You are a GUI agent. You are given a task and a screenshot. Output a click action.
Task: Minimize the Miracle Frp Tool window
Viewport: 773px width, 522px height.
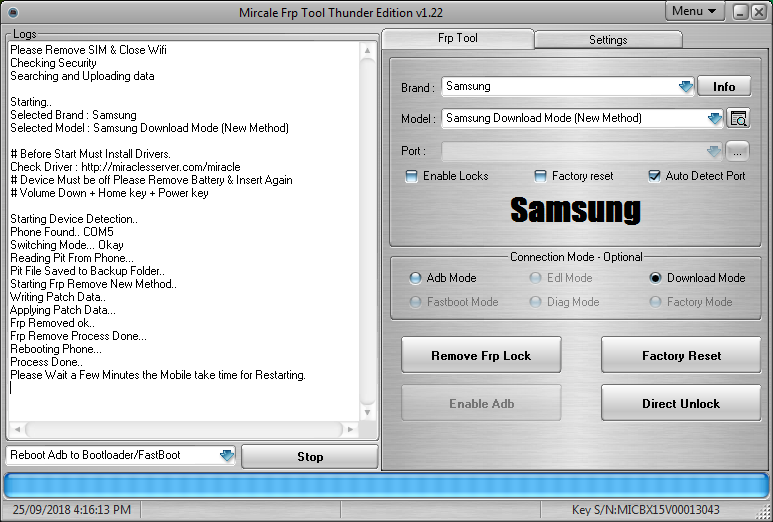click(740, 12)
